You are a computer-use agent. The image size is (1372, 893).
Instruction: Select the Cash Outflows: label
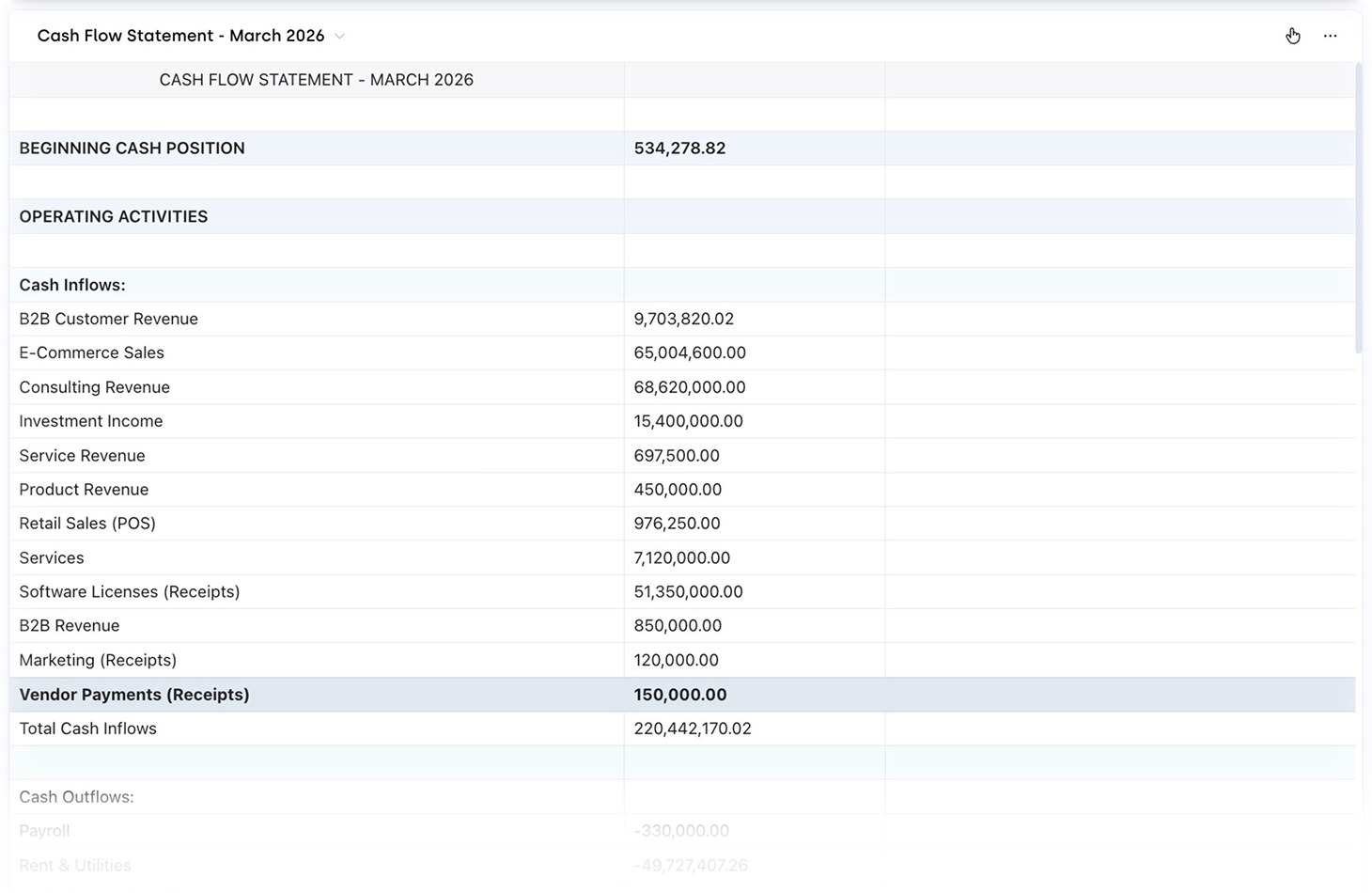pyautogui.click(x=77, y=797)
